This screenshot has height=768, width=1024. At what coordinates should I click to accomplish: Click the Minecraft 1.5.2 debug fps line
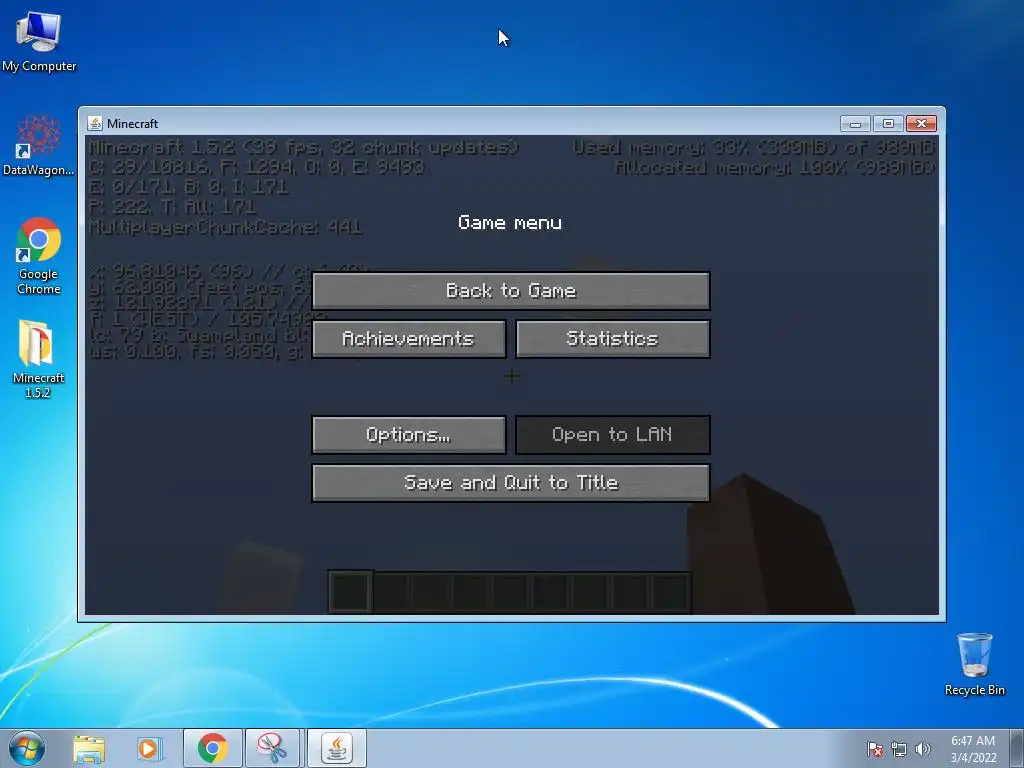(x=304, y=148)
